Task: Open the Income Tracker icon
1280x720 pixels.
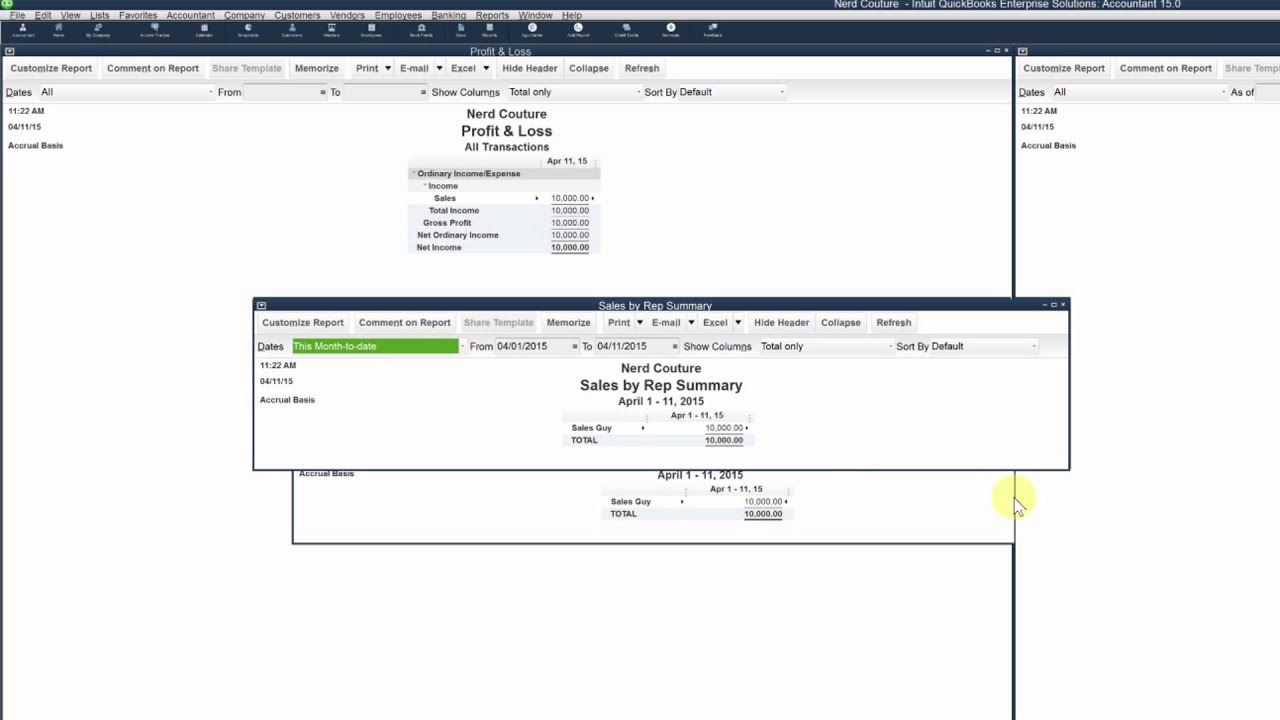Action: (155, 30)
